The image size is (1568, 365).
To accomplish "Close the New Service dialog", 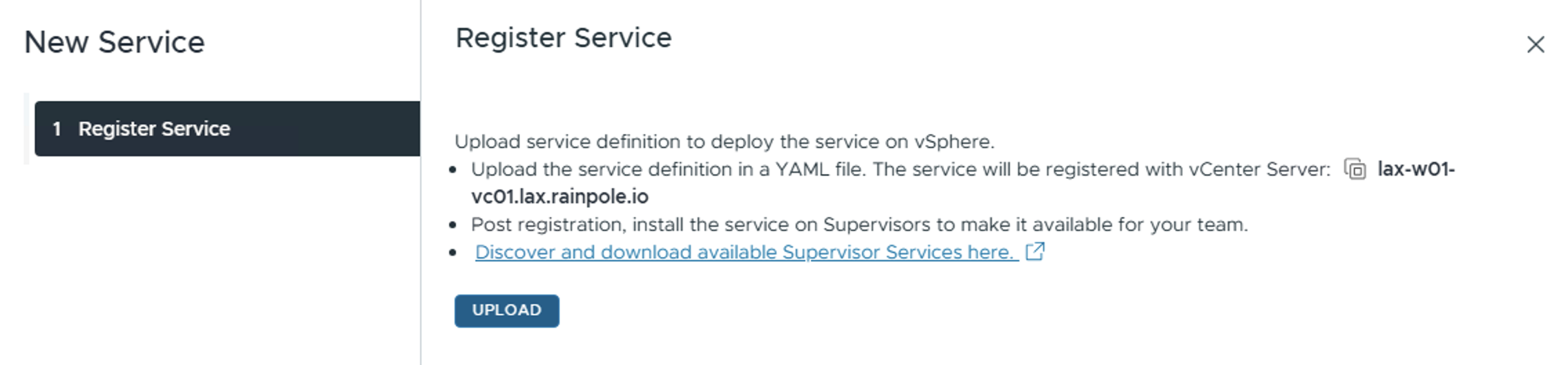I will [1535, 45].
